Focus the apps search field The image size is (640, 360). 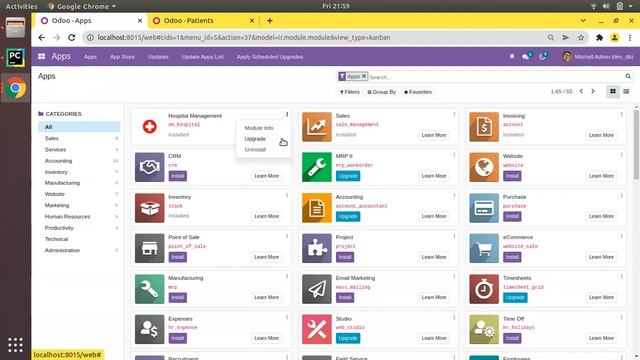(x=496, y=77)
